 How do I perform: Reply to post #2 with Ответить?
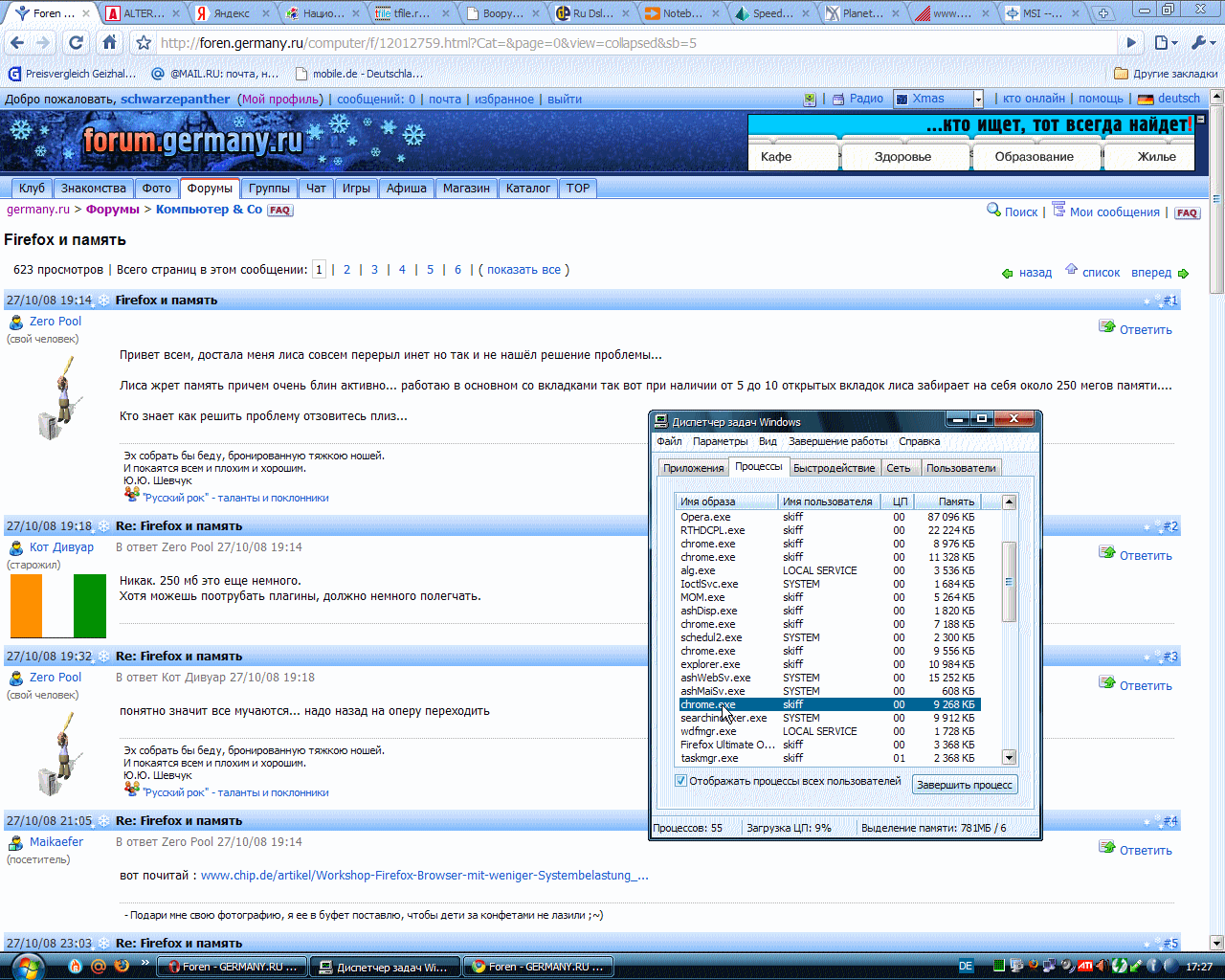click(1135, 554)
